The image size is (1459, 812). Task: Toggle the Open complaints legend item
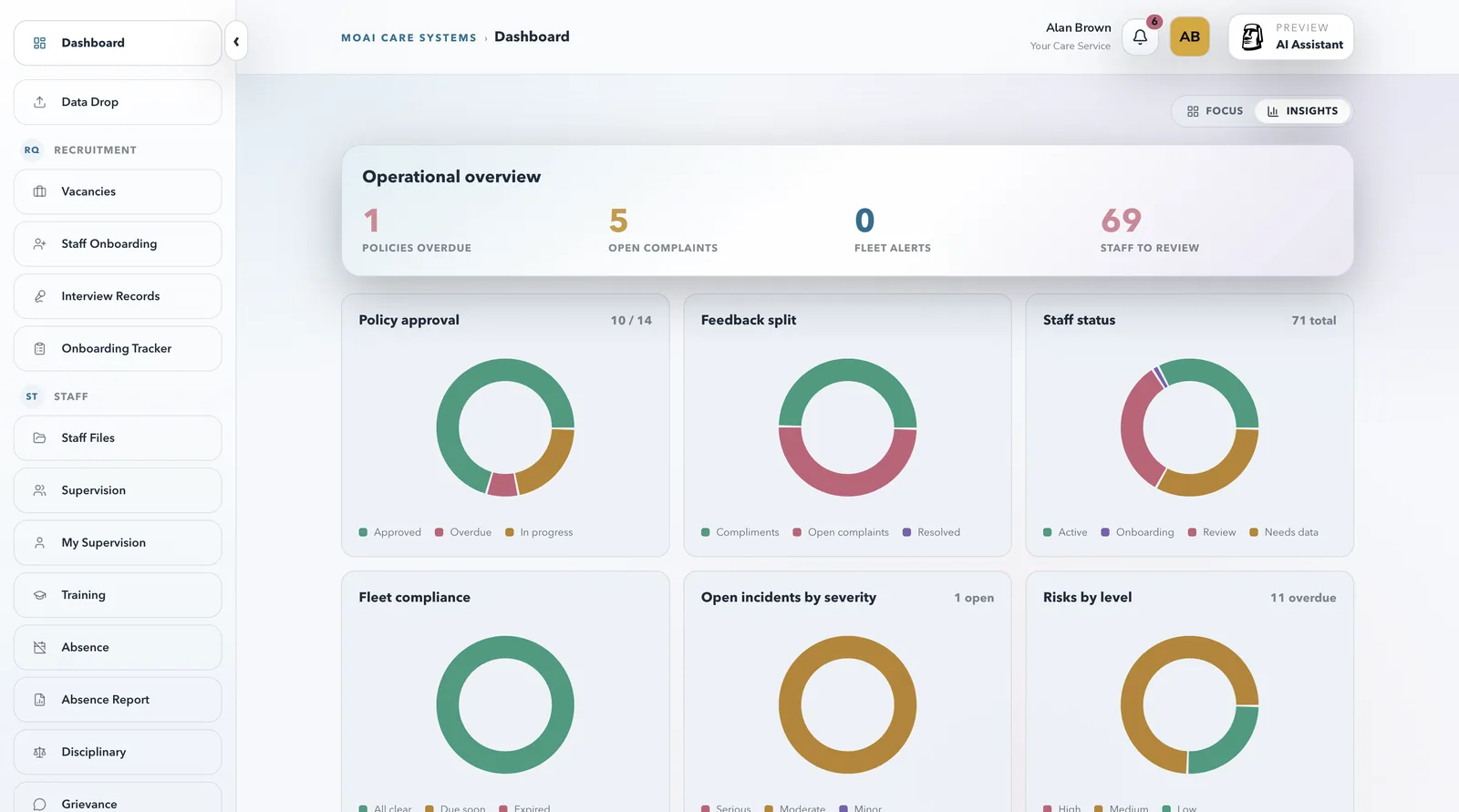point(841,532)
